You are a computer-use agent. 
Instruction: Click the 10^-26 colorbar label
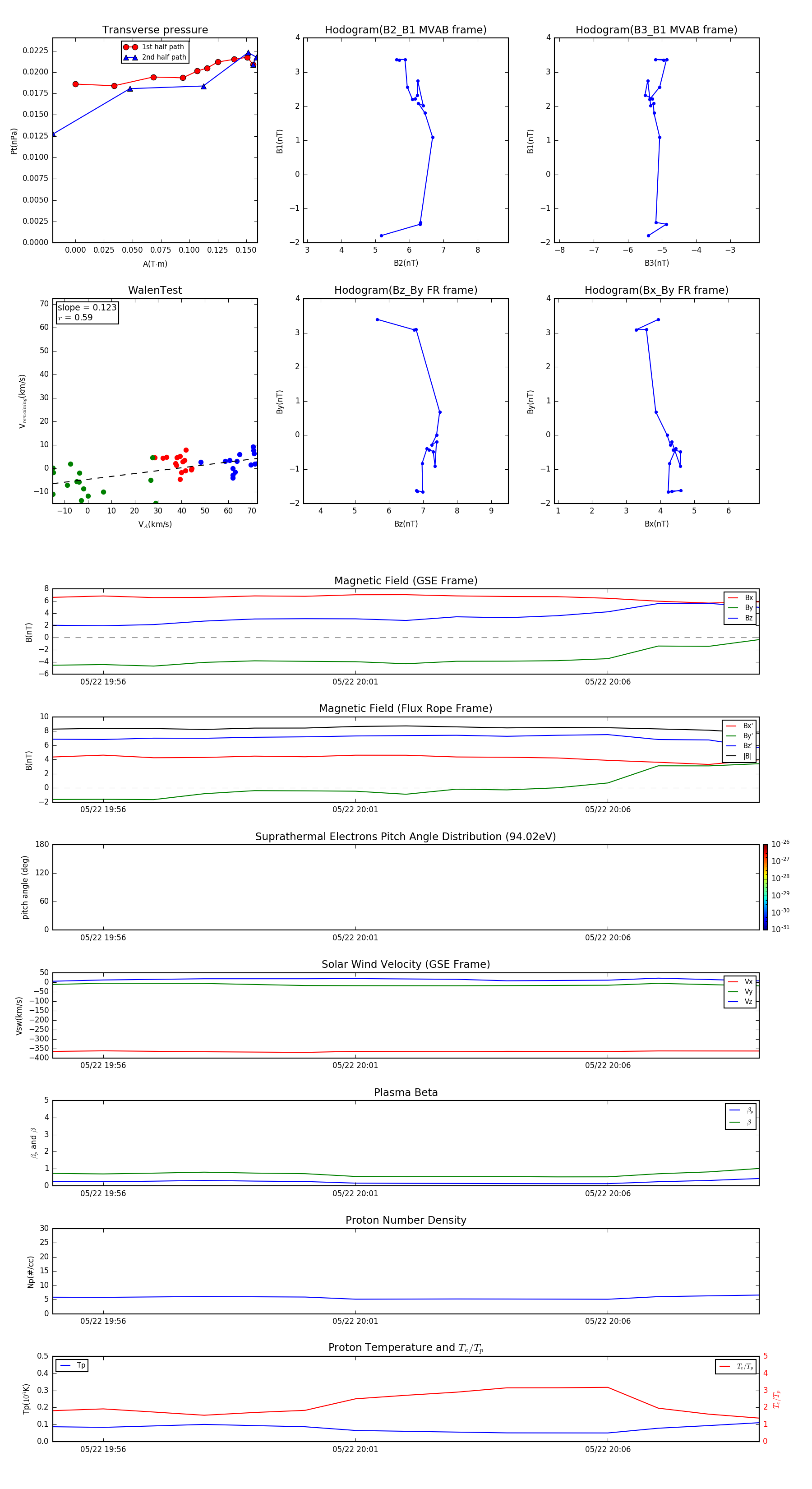point(780,844)
